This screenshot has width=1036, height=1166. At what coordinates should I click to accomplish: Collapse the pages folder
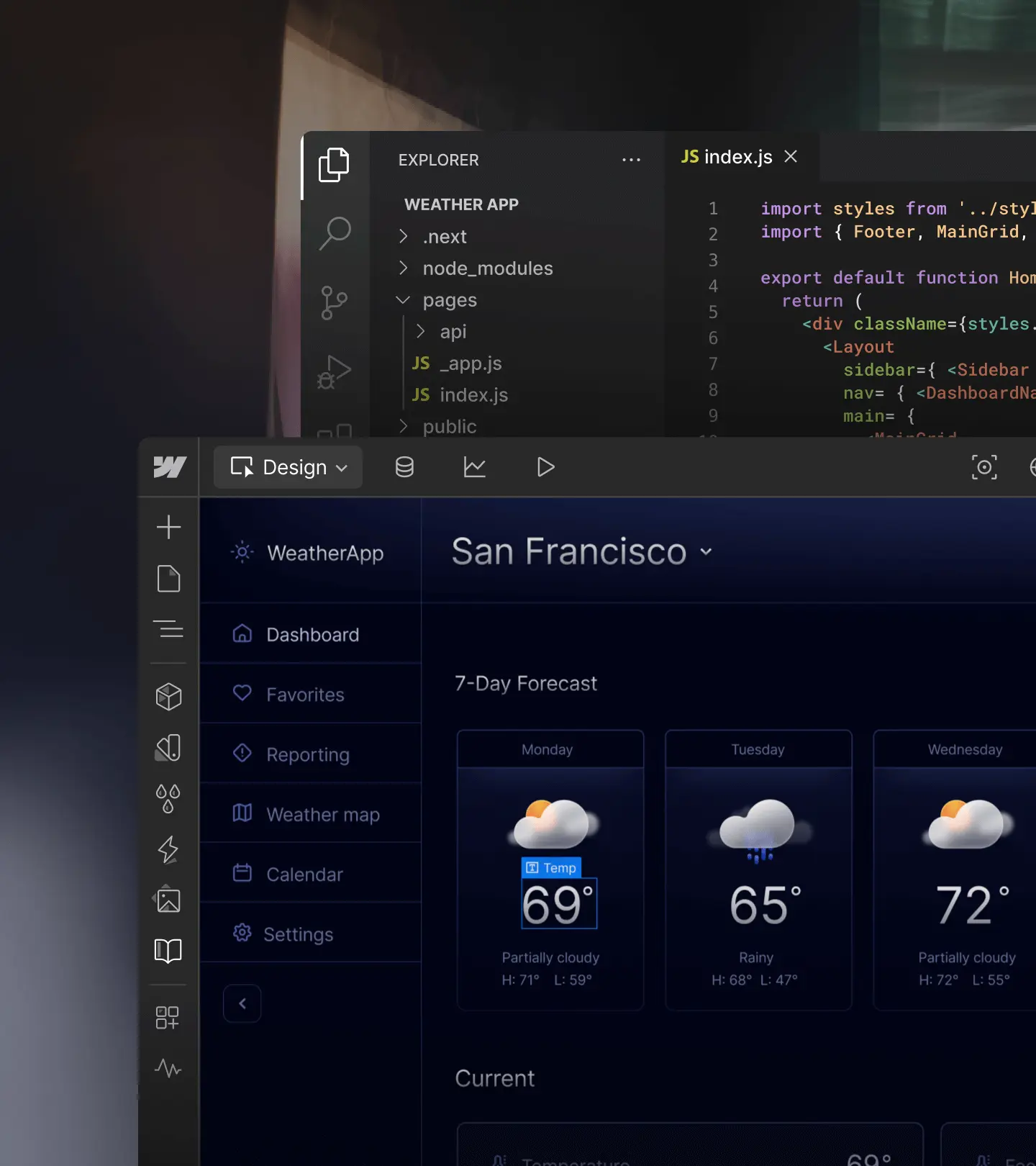tap(404, 300)
